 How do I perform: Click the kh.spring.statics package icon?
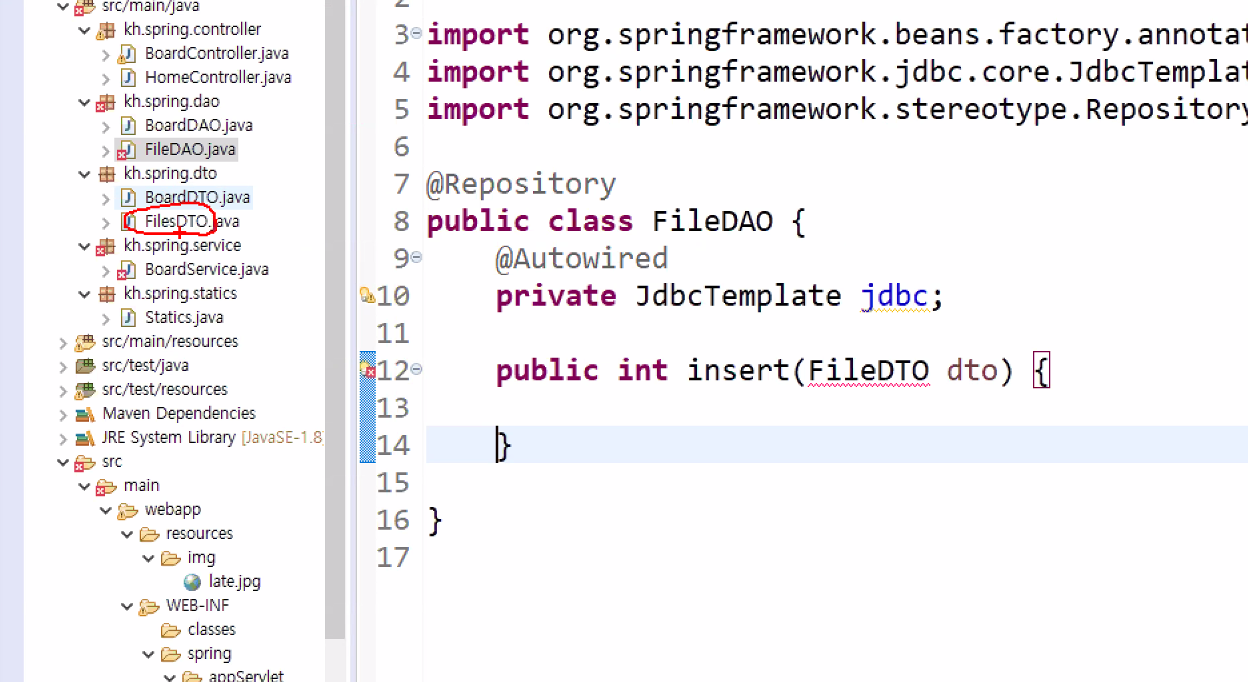[x=106, y=293]
